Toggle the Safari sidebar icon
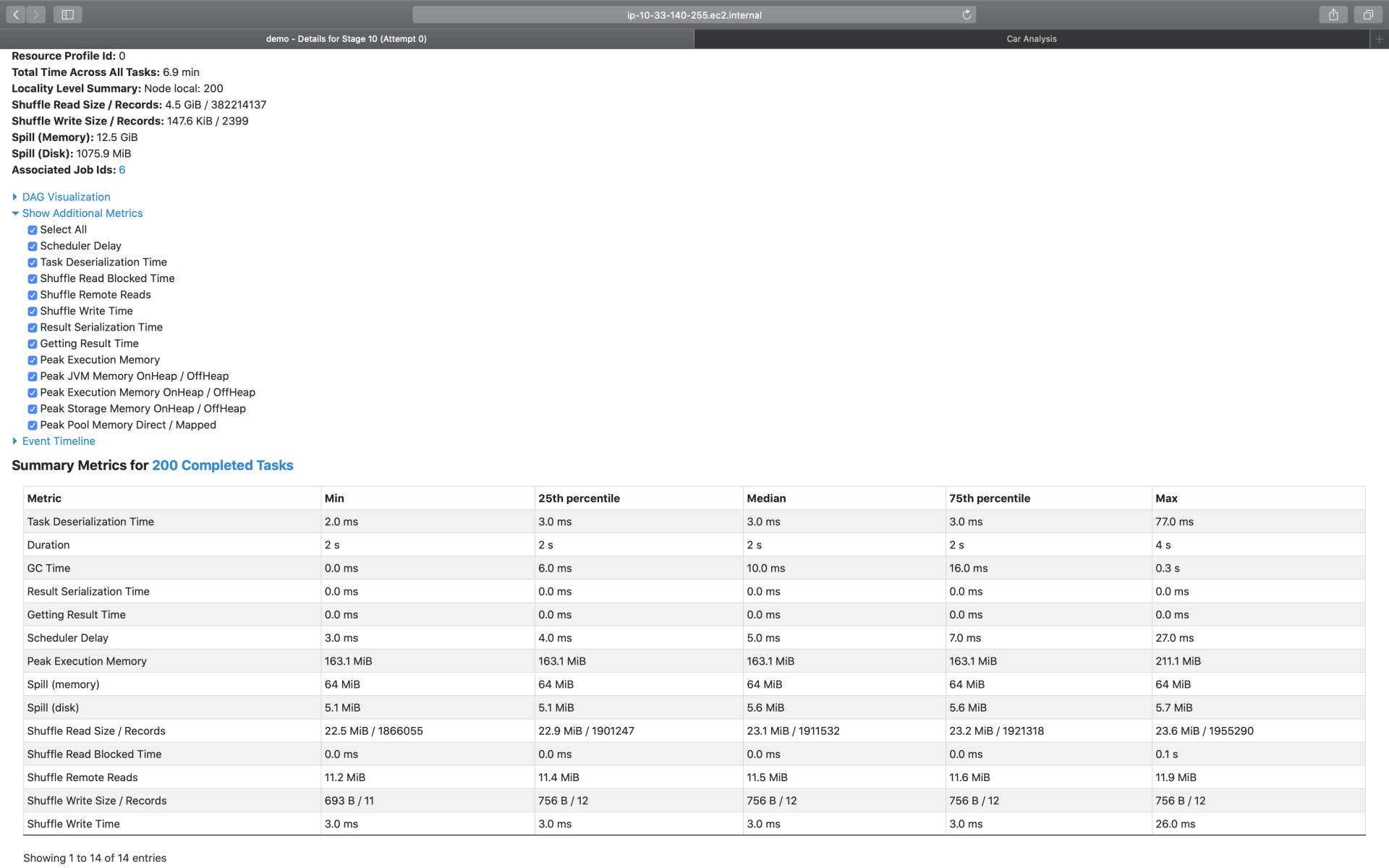The image size is (1389, 868). (x=67, y=14)
